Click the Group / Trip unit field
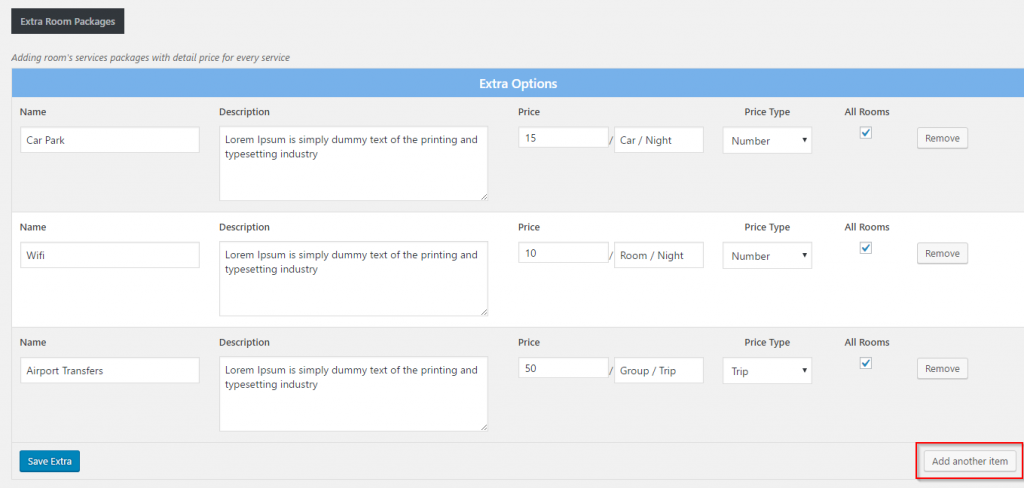This screenshot has width=1024, height=488. [659, 370]
